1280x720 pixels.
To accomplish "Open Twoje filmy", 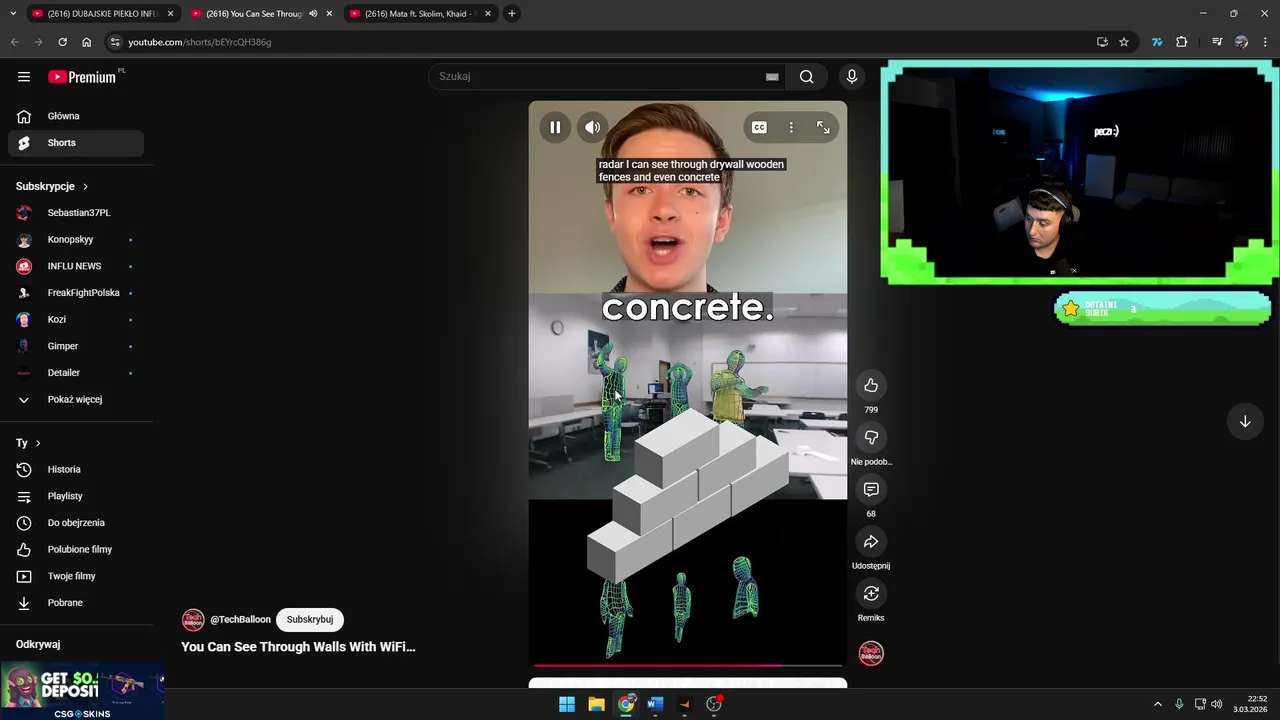I will (x=76, y=576).
